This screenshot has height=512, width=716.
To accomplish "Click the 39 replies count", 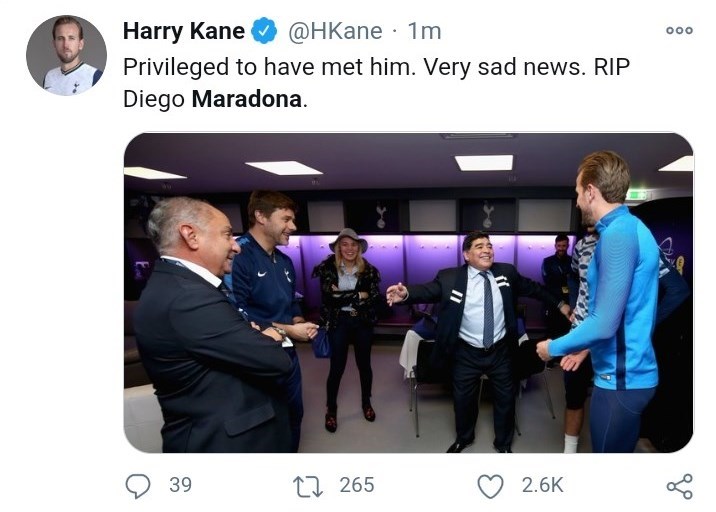I will [x=180, y=486].
